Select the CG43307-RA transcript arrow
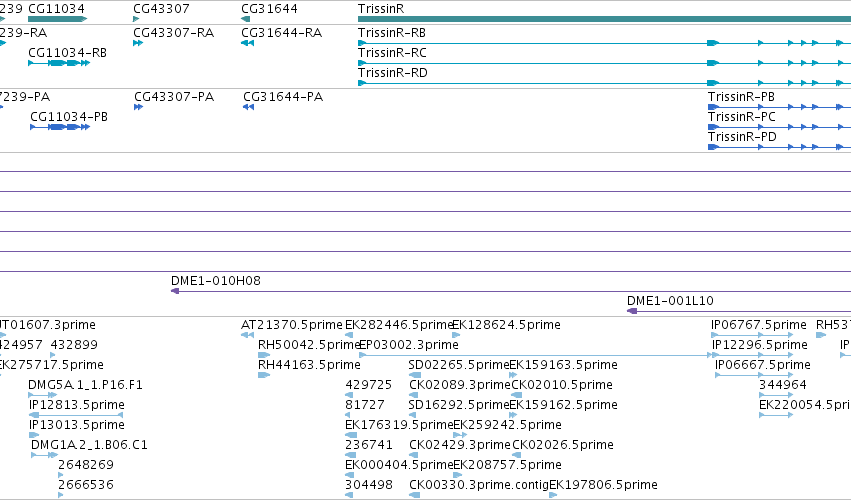Screen dimensions: 851x500 click(x=138, y=43)
